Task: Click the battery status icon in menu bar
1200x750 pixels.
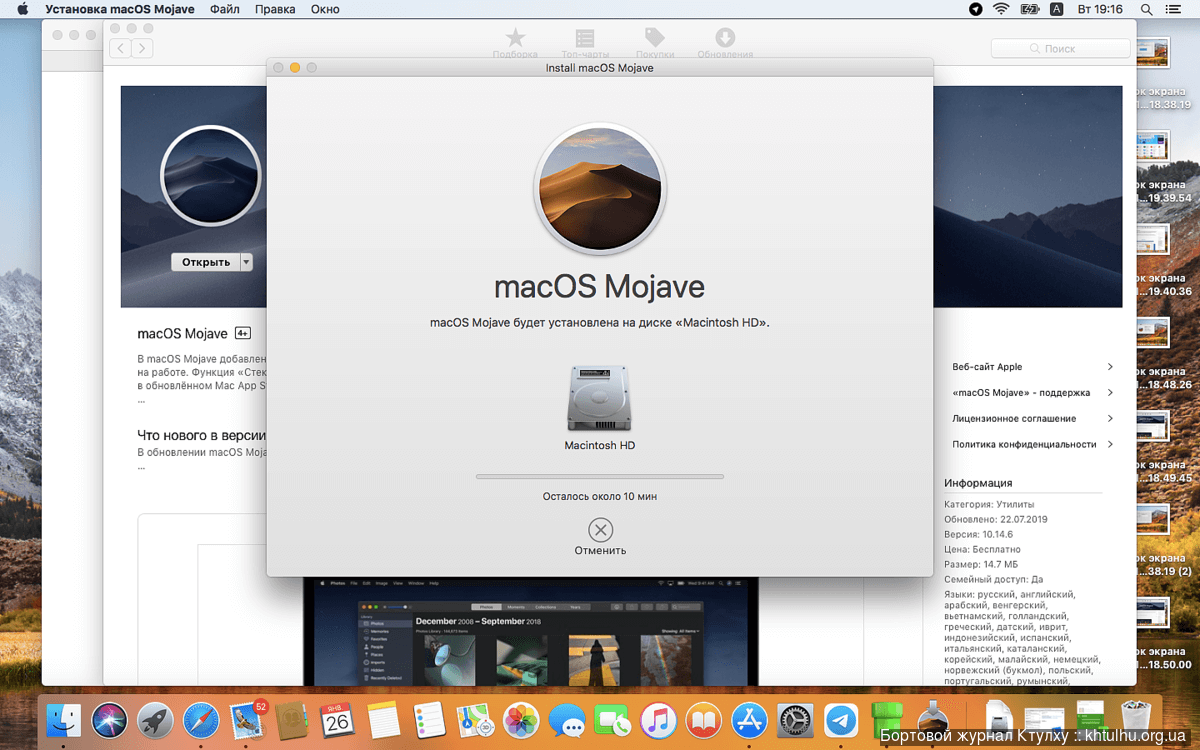Action: (x=1030, y=9)
